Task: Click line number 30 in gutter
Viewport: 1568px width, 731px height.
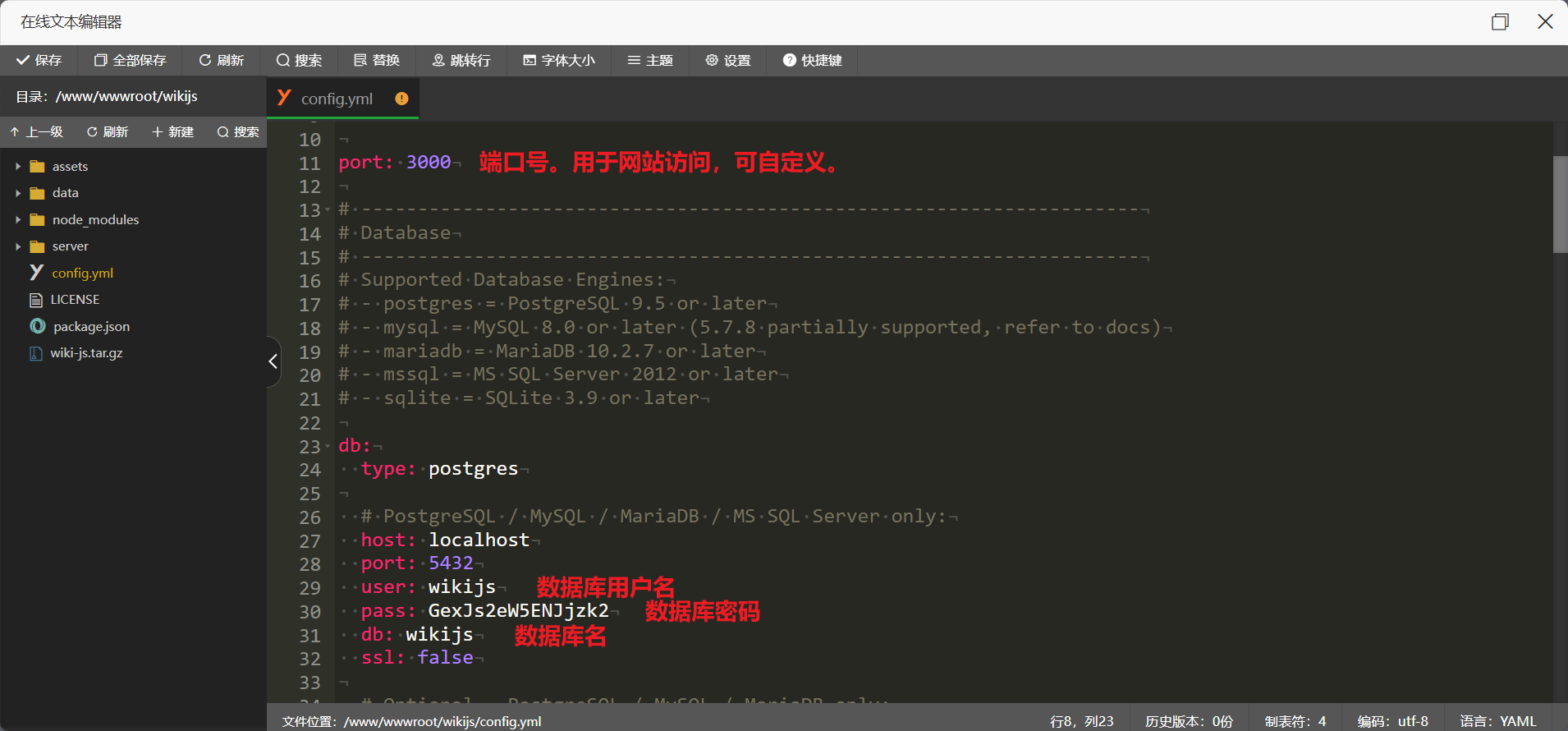Action: click(309, 612)
